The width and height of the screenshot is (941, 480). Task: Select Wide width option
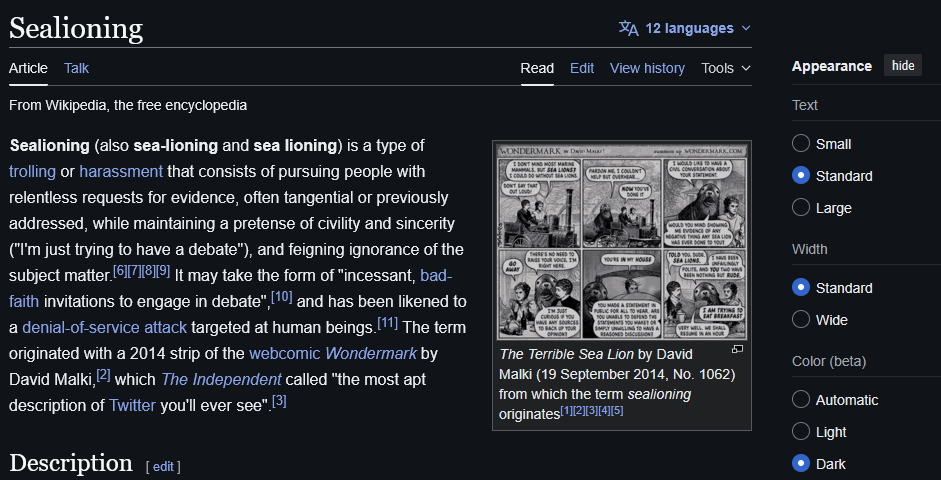[801, 319]
